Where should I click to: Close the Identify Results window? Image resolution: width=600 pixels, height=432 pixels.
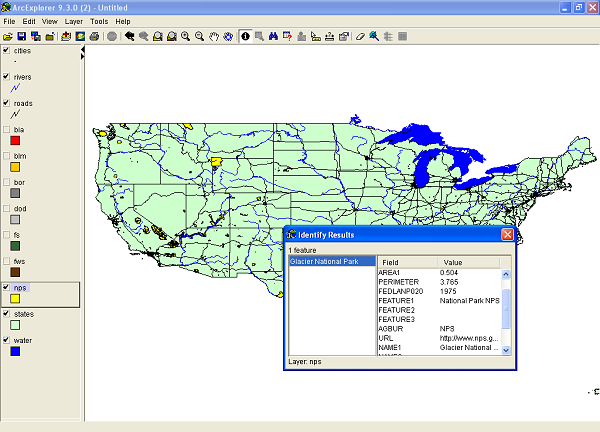pyautogui.click(x=507, y=234)
